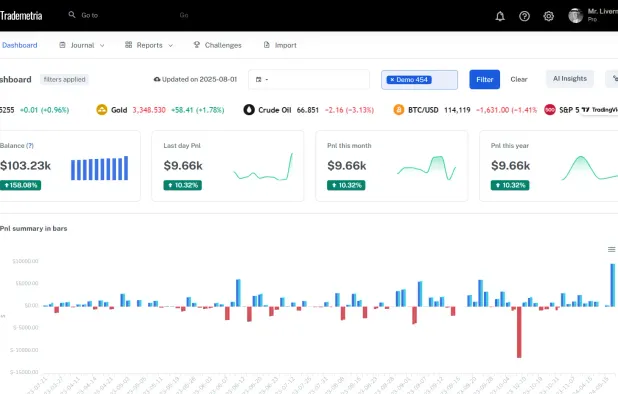Click the Import file icon
The height and width of the screenshot is (394, 618).
coord(267,45)
